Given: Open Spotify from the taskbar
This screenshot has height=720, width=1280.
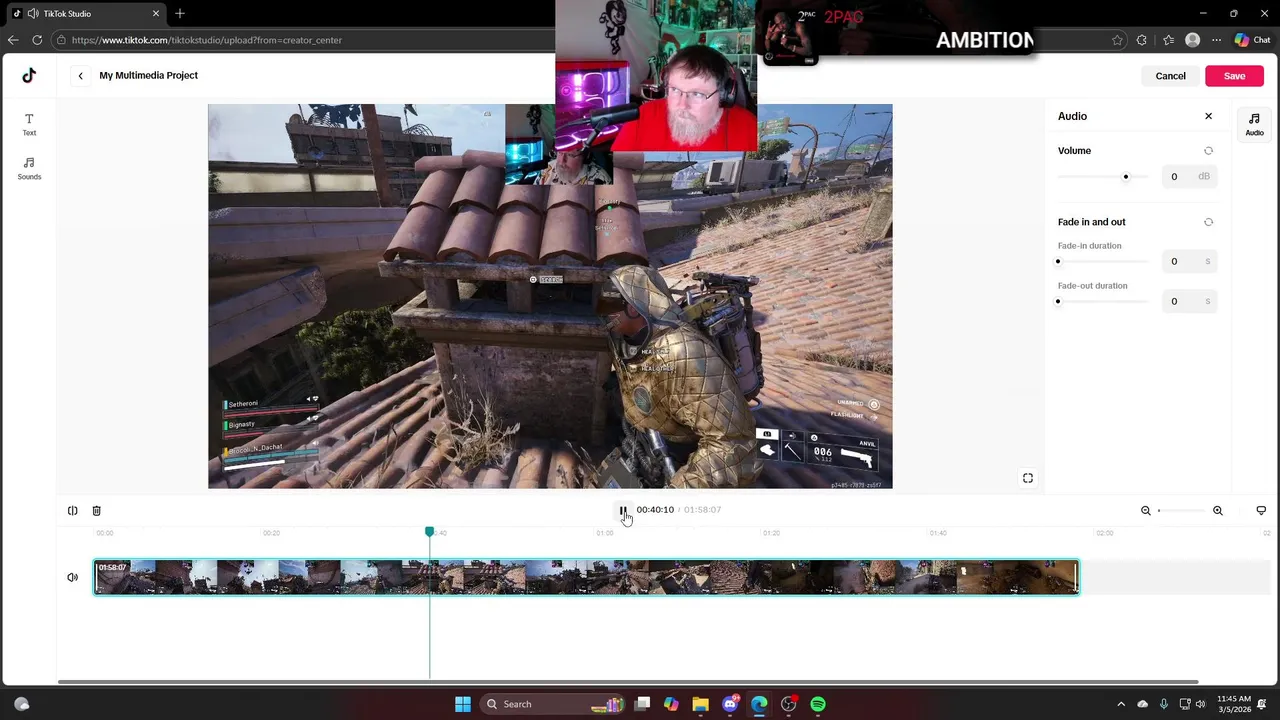Looking at the screenshot, I should tap(818, 704).
